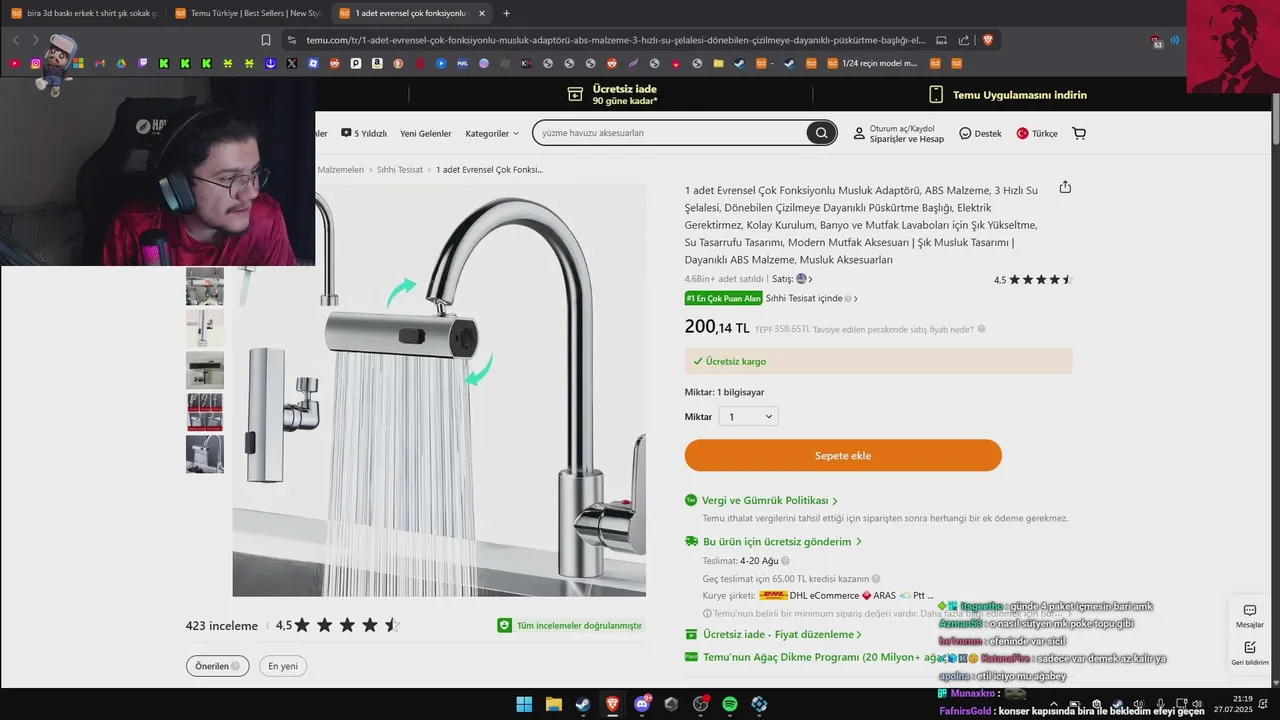Click the main faucet product image
Viewport: 1280px width, 720px height.
click(x=439, y=390)
